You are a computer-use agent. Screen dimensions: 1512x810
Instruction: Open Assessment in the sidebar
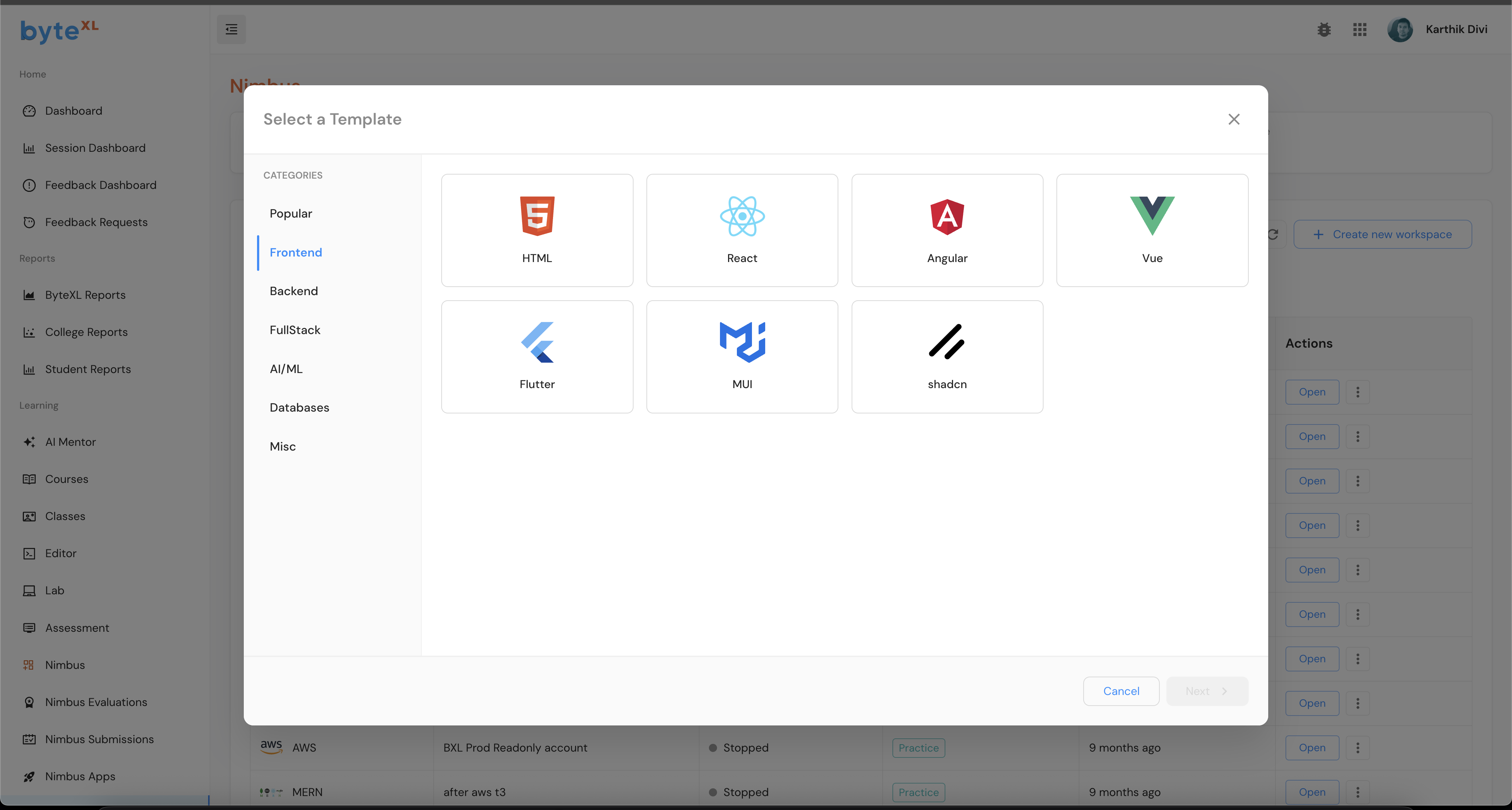pyautogui.click(x=77, y=628)
